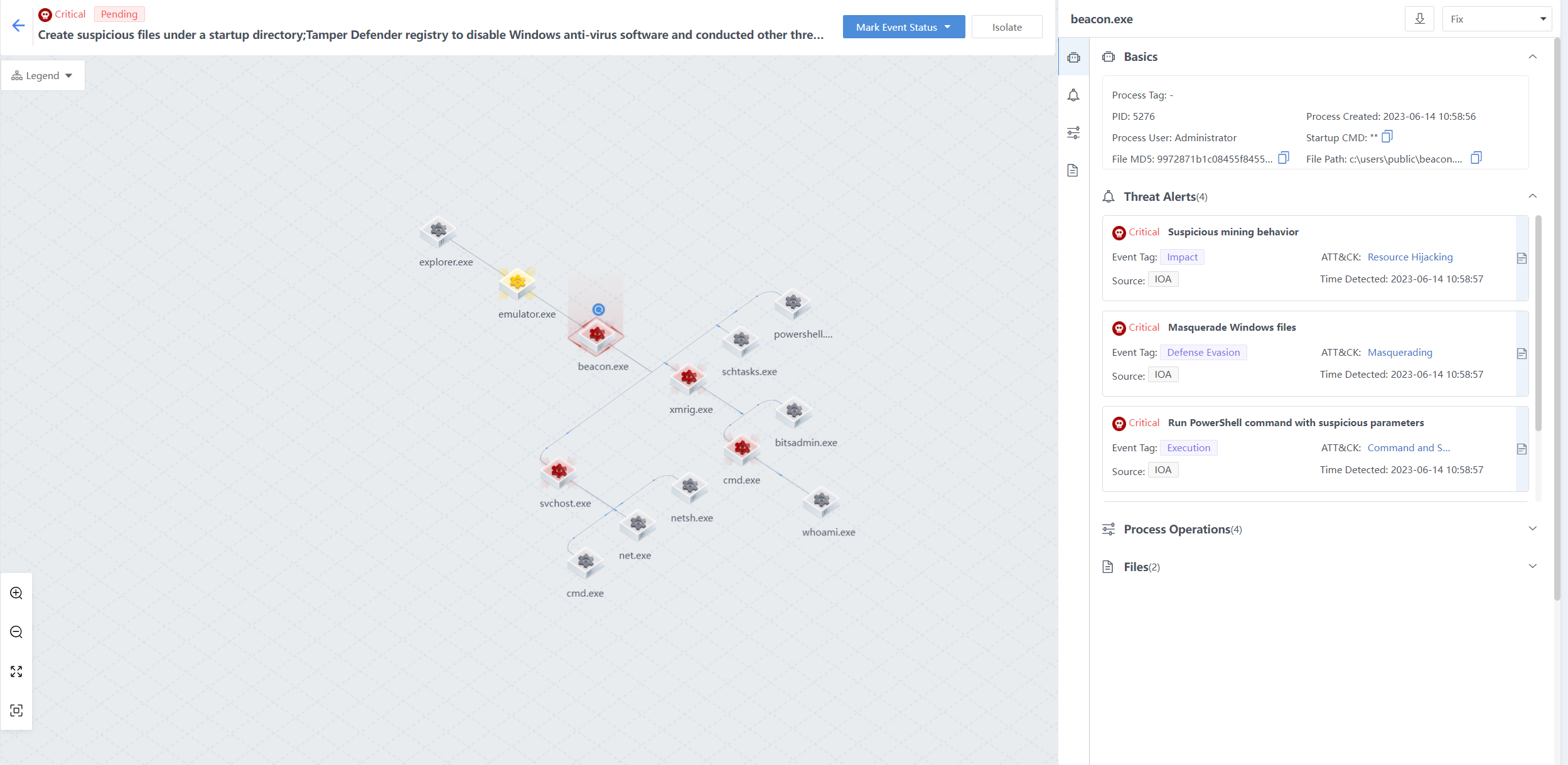Open details icon for Suspicious mining alert
This screenshot has height=765, width=1568.
(x=1522, y=258)
